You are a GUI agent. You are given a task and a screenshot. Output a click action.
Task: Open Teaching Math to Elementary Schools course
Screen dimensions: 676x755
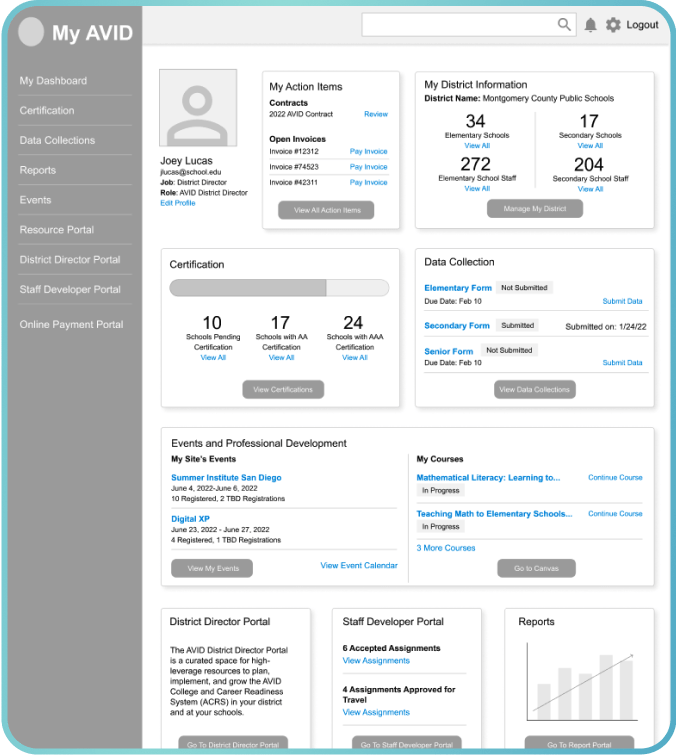494,514
